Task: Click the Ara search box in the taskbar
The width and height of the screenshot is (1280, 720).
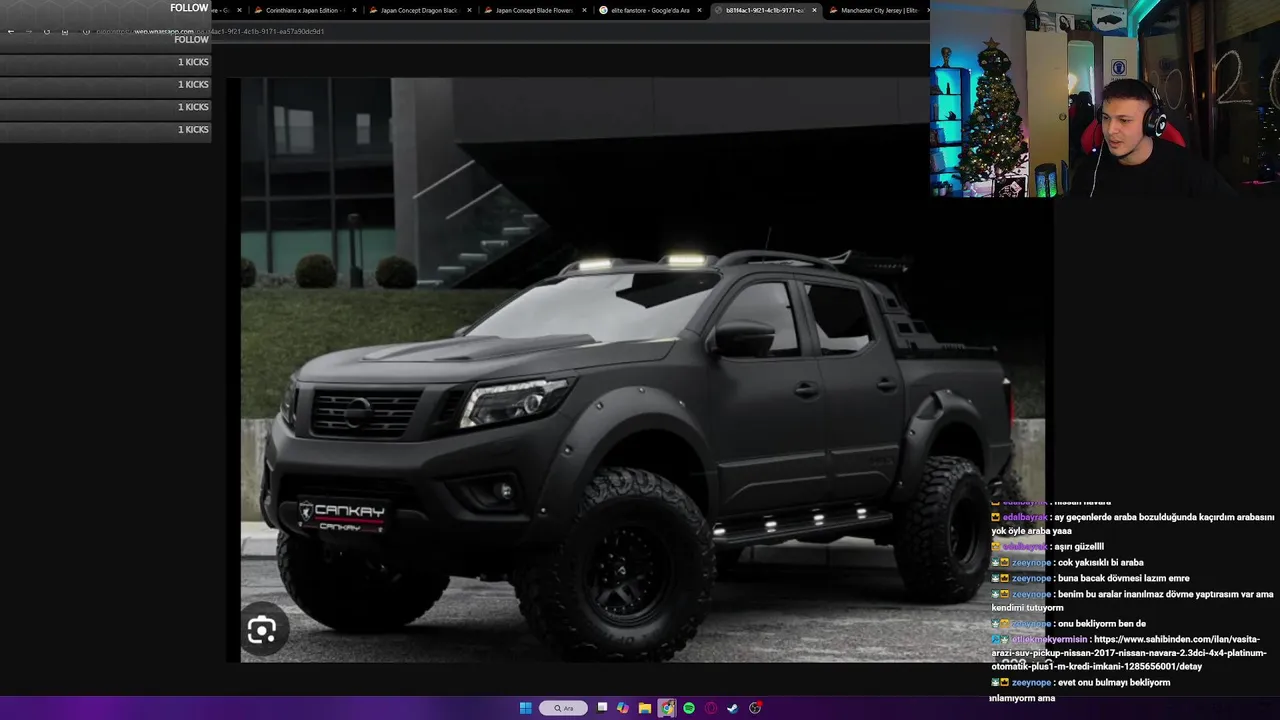Action: point(564,708)
